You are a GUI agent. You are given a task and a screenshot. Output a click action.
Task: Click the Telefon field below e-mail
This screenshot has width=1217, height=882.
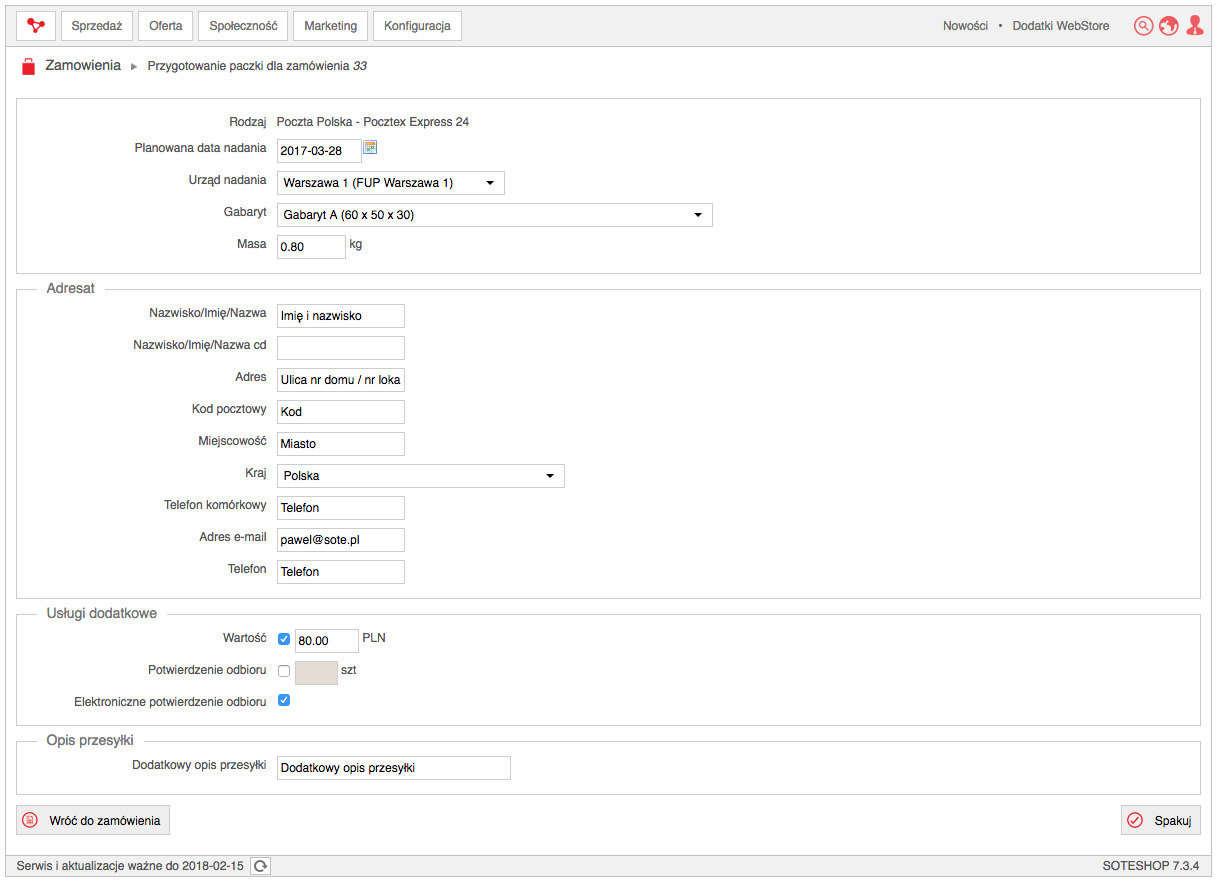click(x=341, y=572)
